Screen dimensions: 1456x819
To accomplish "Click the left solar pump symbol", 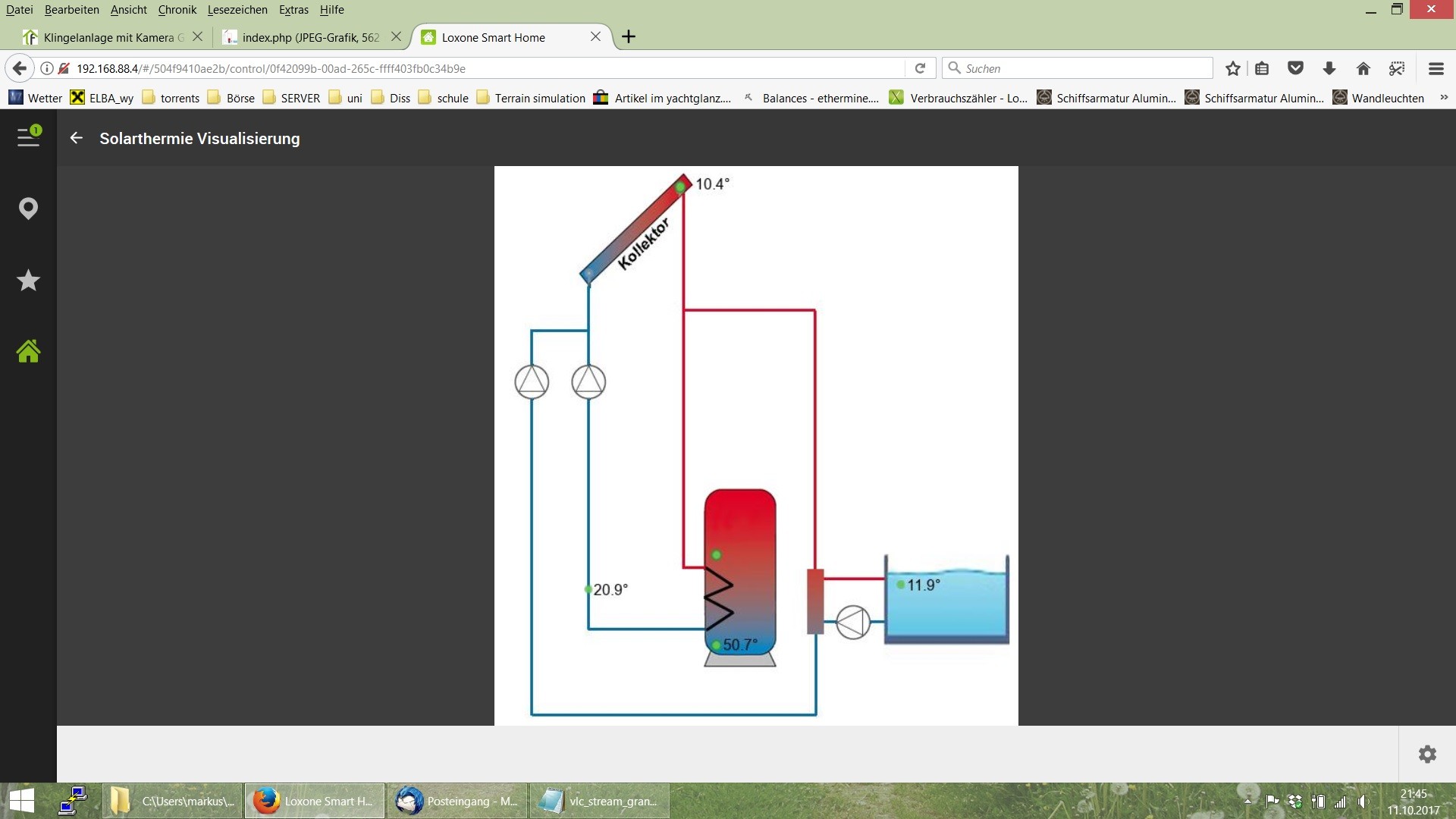I will coord(532,381).
